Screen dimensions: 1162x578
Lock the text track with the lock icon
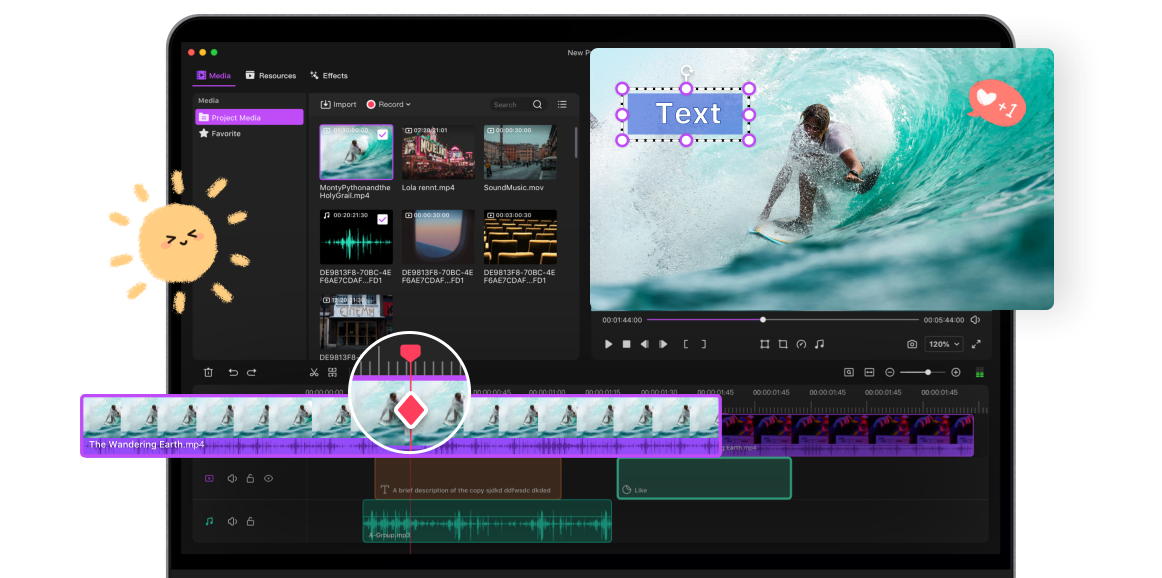(250, 478)
